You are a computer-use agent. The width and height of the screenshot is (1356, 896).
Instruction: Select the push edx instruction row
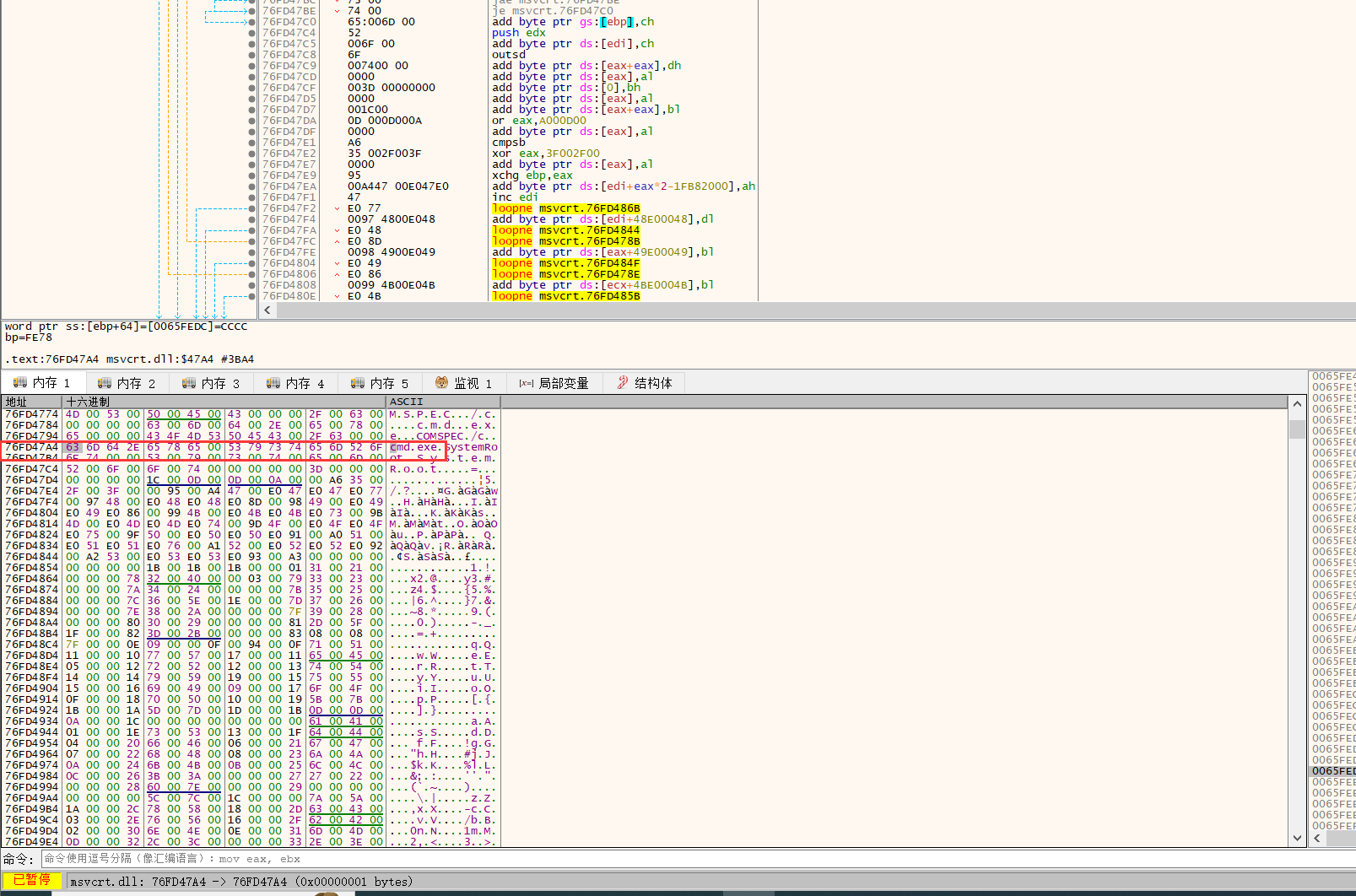[519, 33]
